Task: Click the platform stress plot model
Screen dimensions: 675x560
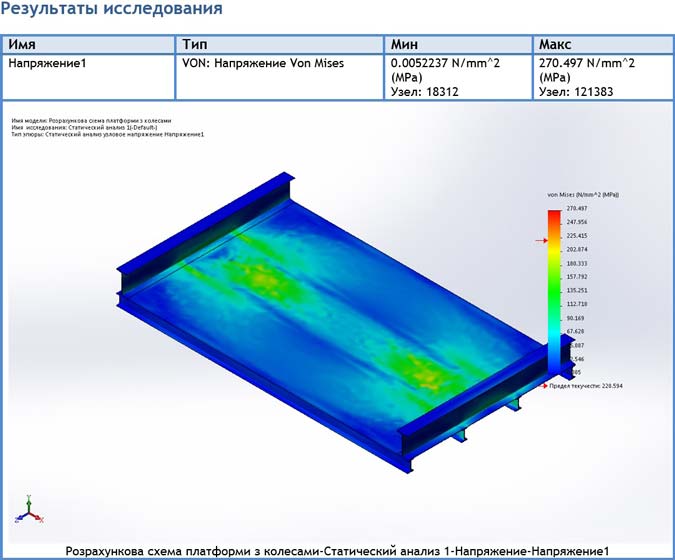Action: [344, 323]
